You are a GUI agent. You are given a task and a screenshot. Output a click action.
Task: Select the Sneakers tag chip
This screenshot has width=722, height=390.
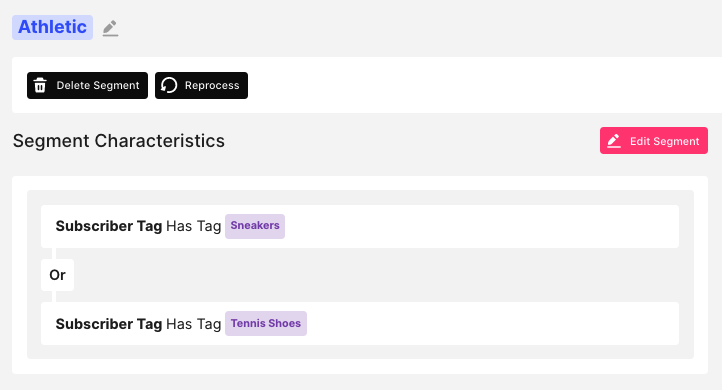click(x=255, y=226)
